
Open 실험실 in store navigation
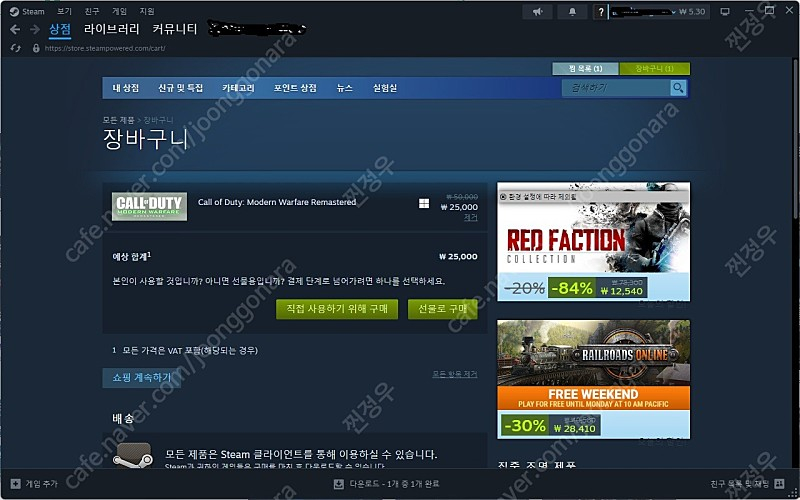click(x=385, y=88)
